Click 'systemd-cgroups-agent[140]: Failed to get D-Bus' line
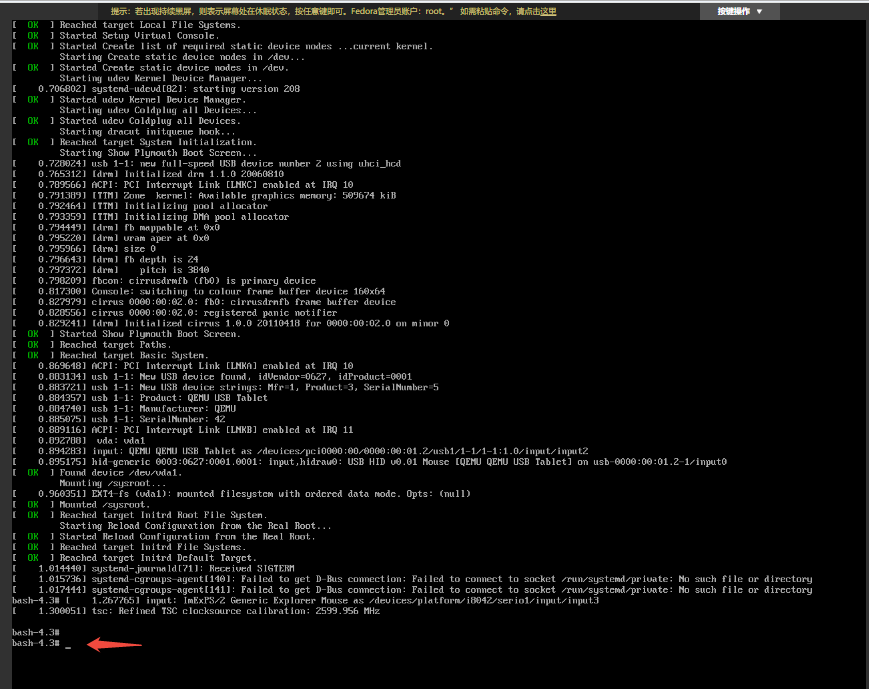This screenshot has width=869, height=689. (412, 579)
